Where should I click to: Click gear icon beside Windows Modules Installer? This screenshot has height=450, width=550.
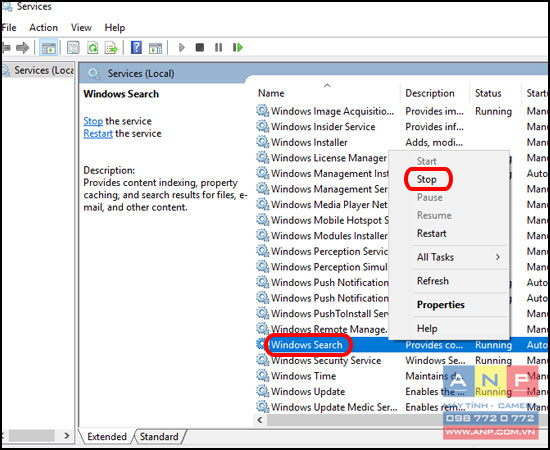tap(262, 235)
